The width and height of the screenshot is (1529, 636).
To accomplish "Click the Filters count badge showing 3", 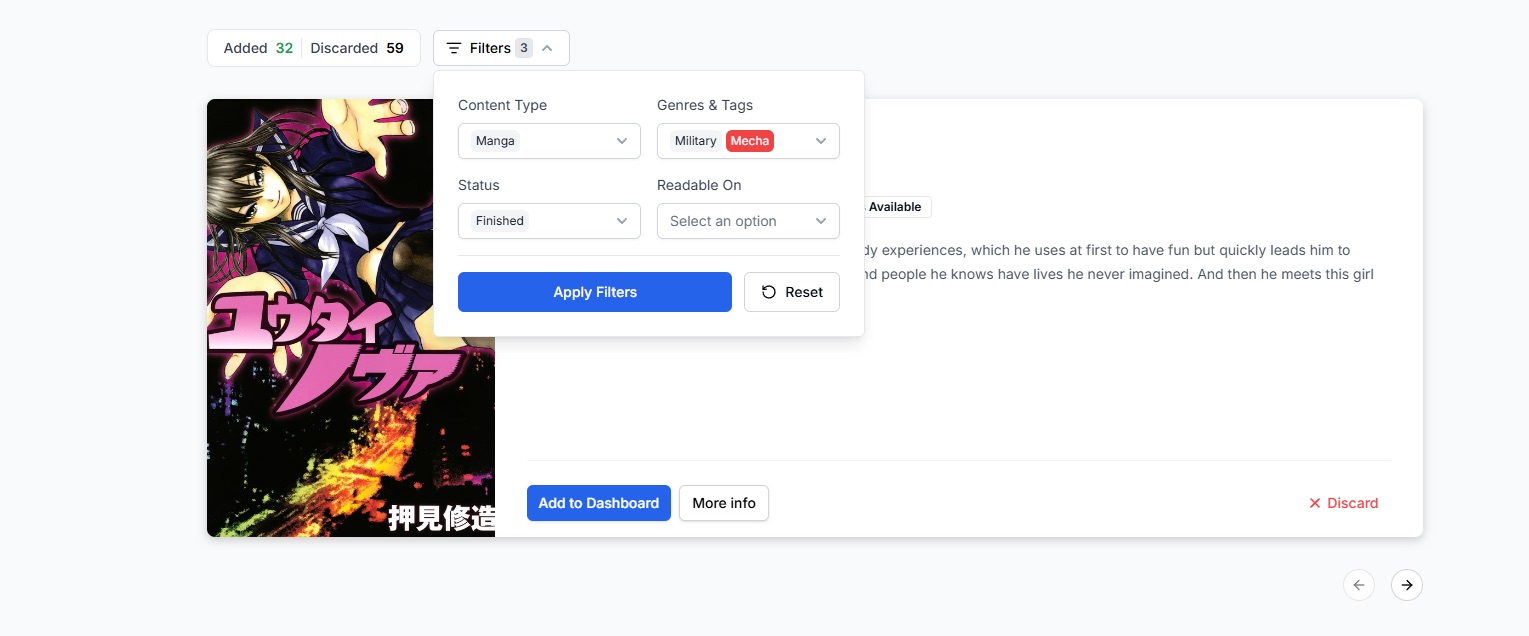I will 523,48.
